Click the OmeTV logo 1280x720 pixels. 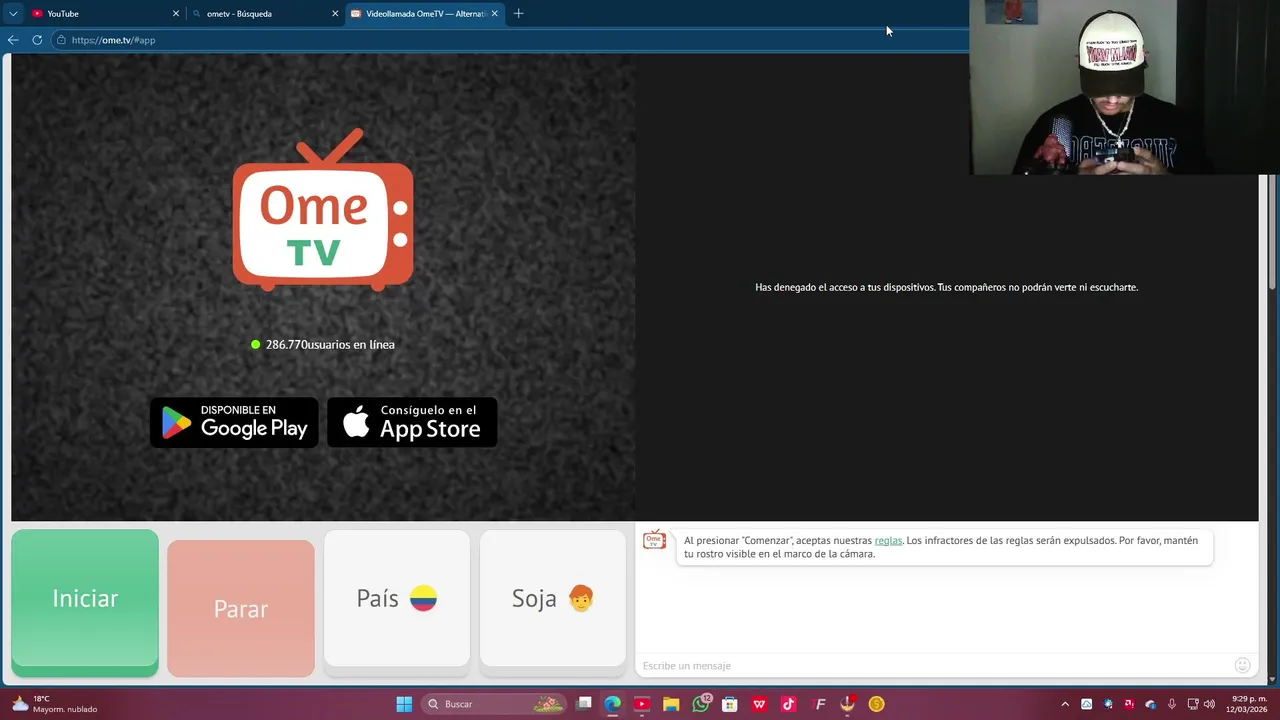323,210
